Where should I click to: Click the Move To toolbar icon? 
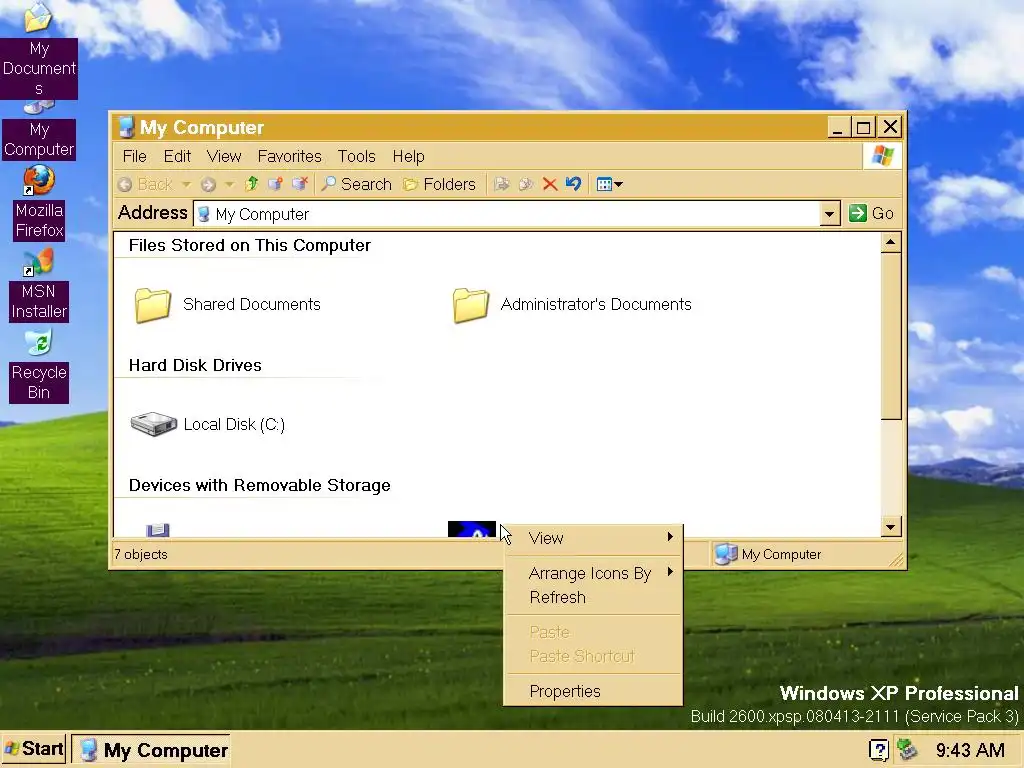[x=502, y=185]
